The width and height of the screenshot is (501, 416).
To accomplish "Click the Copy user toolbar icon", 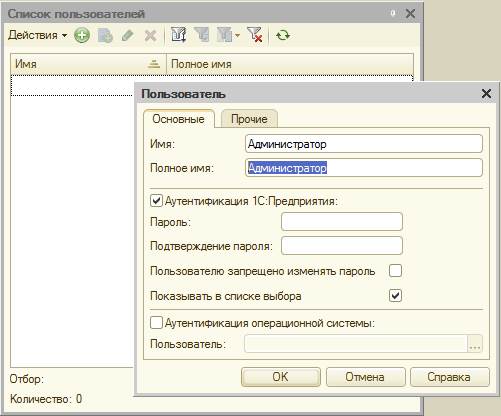I will (x=105, y=36).
